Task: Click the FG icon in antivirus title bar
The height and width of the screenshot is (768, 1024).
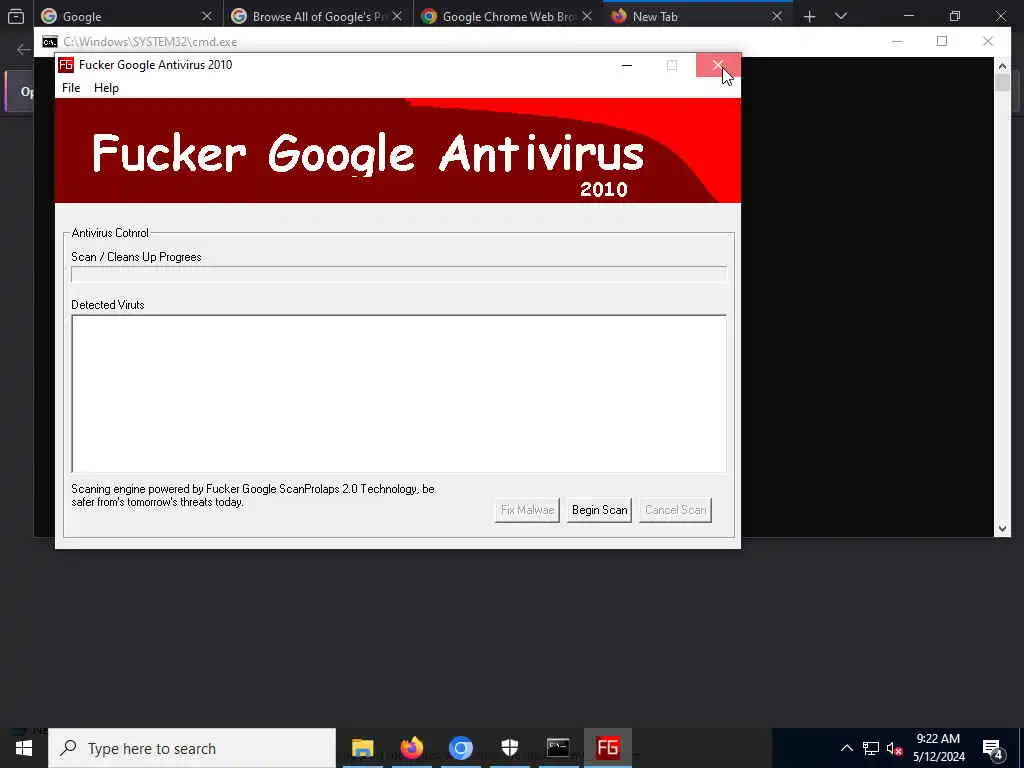Action: point(66,65)
